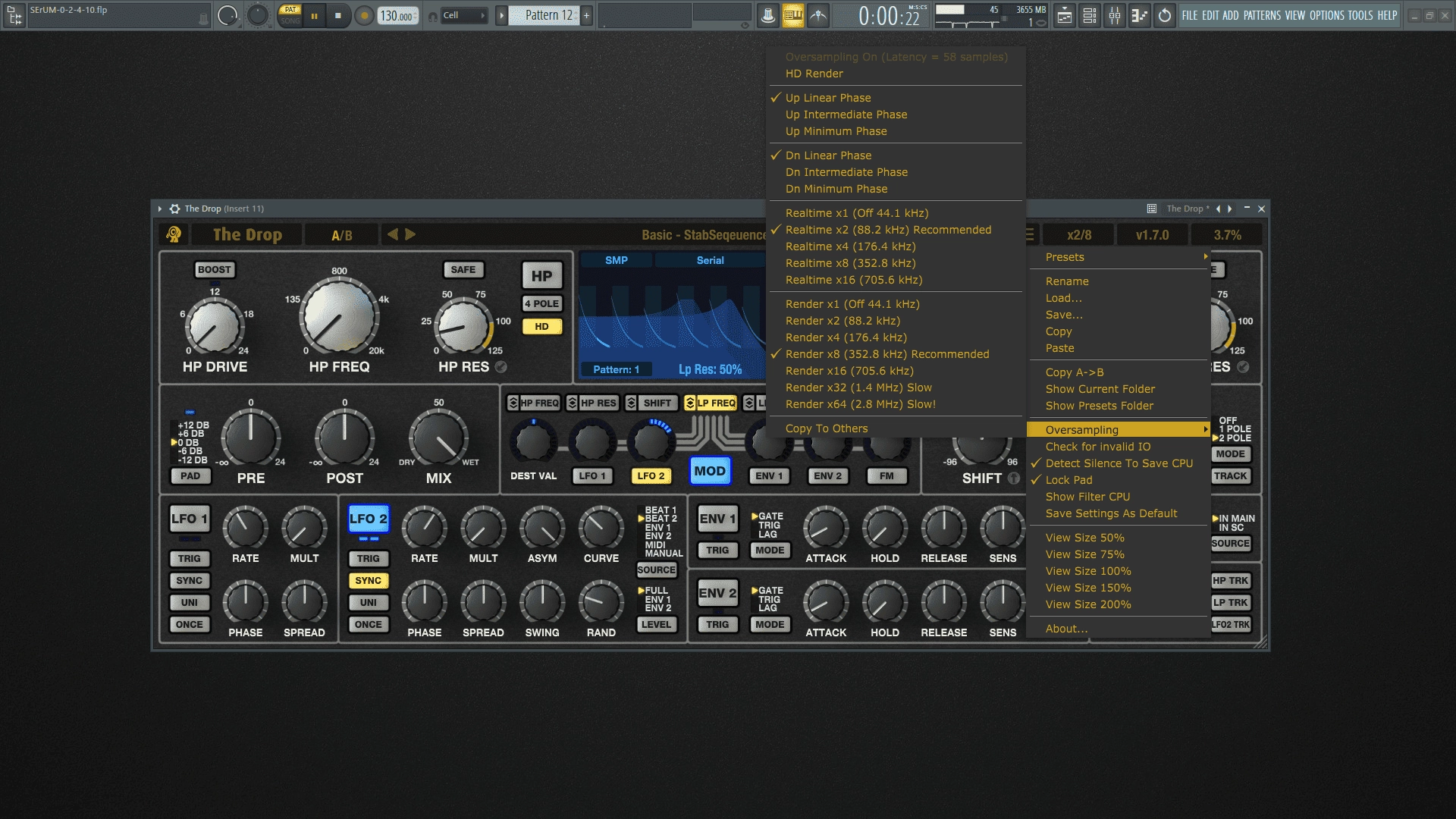Click the HP filter type button

(541, 276)
